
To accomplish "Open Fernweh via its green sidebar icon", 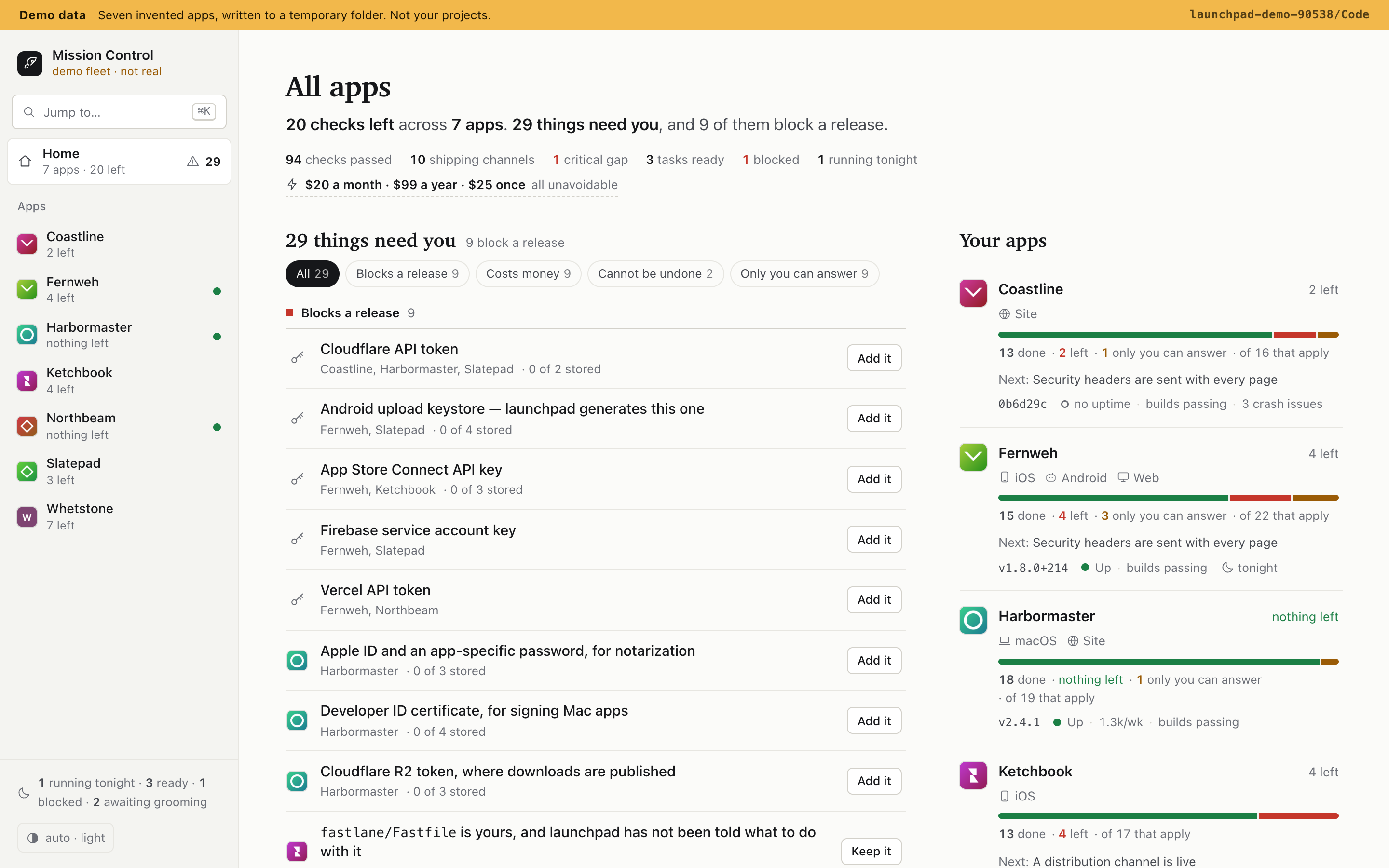I will (x=27, y=289).
